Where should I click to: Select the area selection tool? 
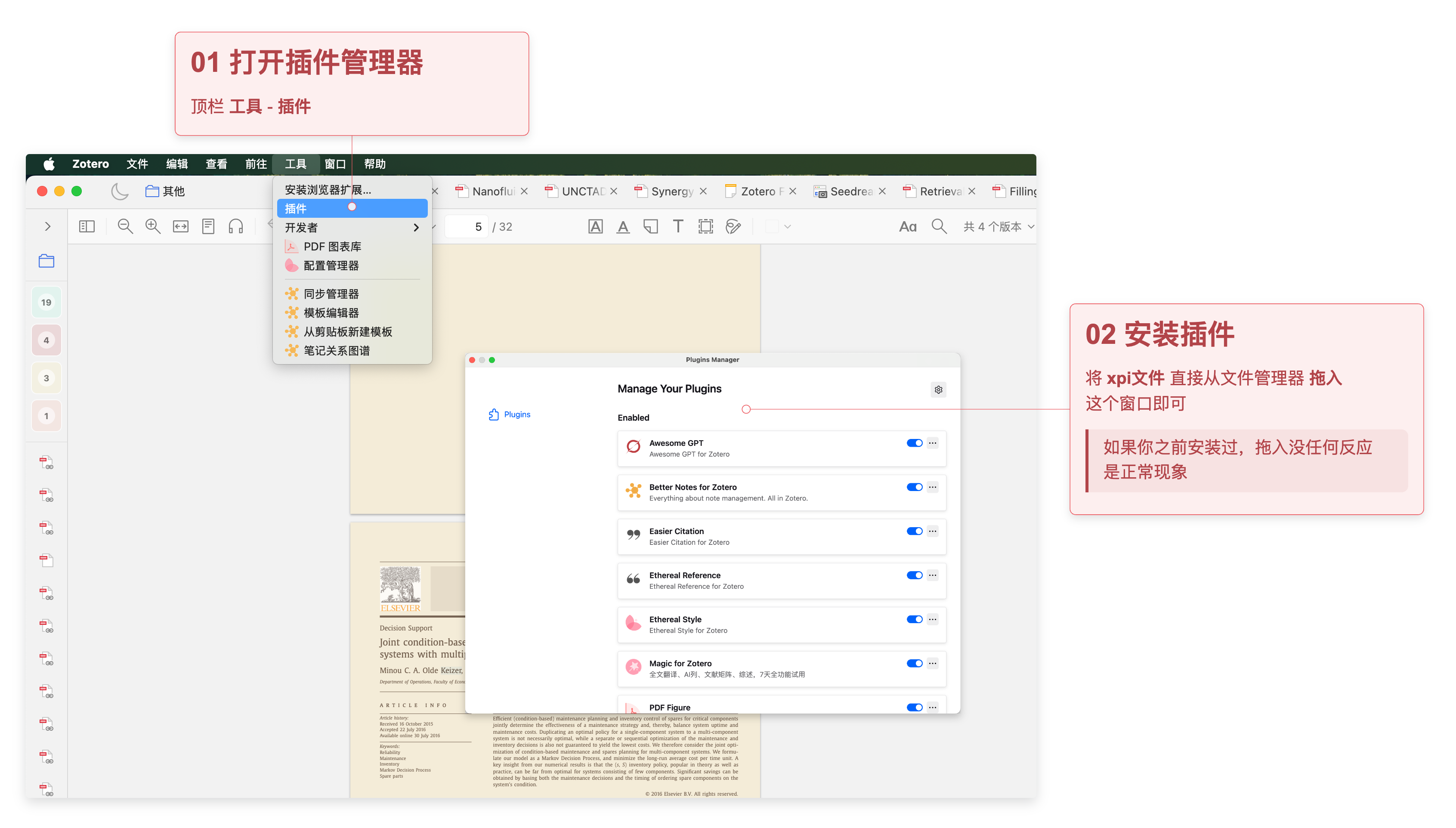(x=706, y=227)
